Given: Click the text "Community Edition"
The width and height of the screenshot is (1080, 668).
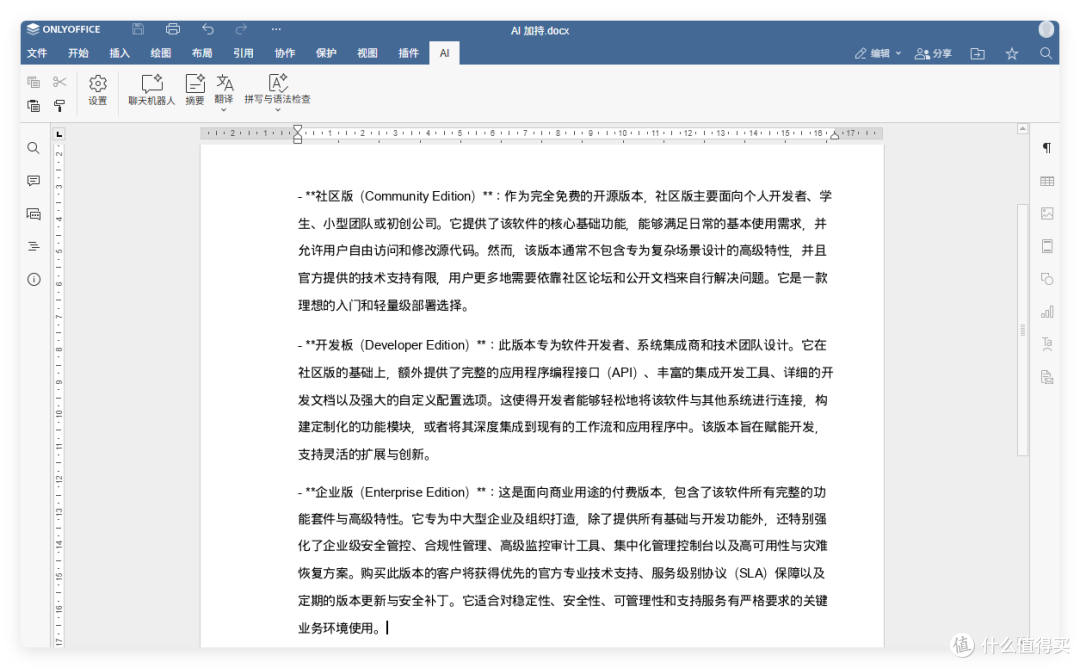Looking at the screenshot, I should click(x=419, y=196).
